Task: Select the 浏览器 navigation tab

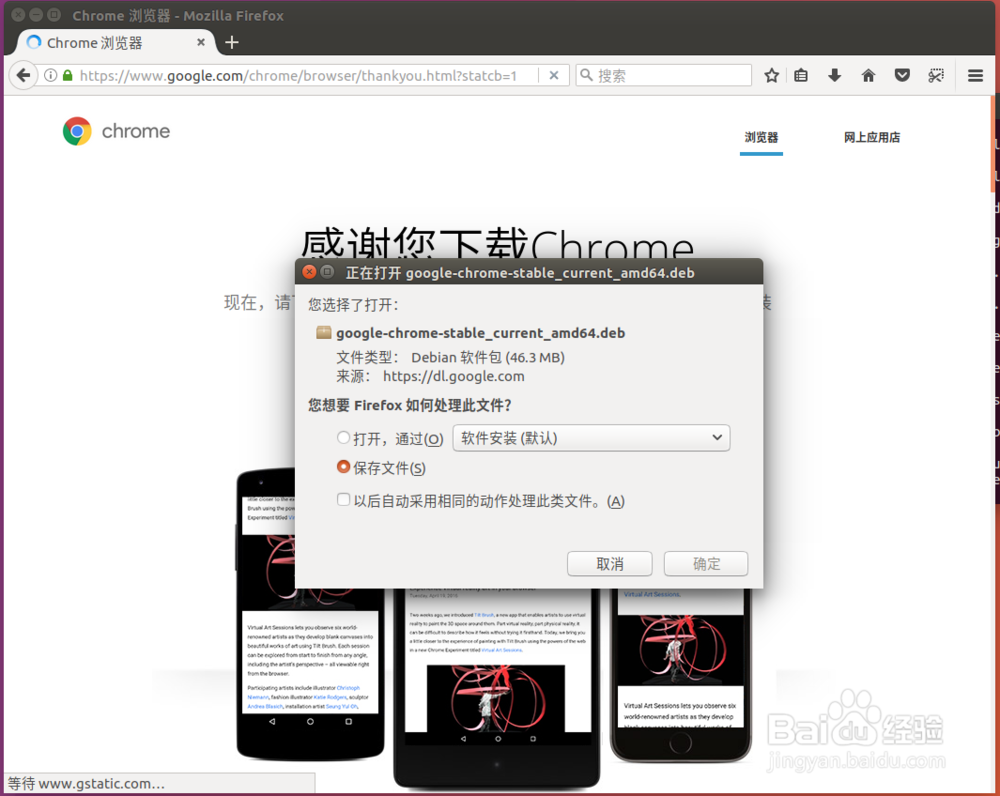Action: tap(761, 137)
